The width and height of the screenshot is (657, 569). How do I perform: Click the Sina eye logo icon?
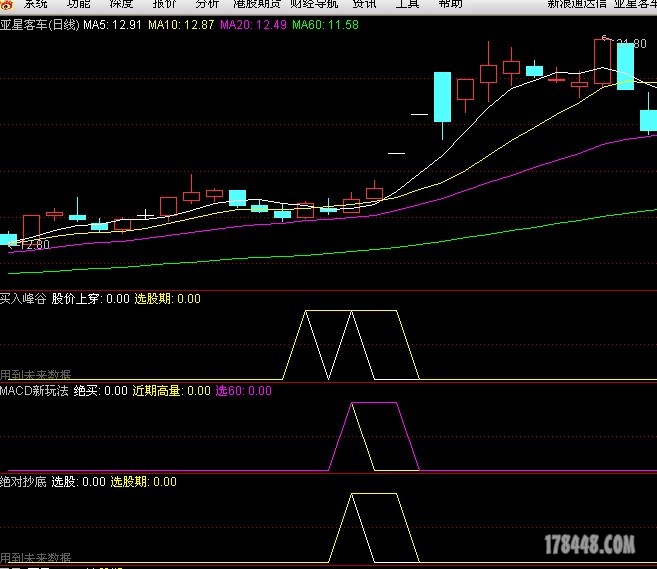pos(6,4)
